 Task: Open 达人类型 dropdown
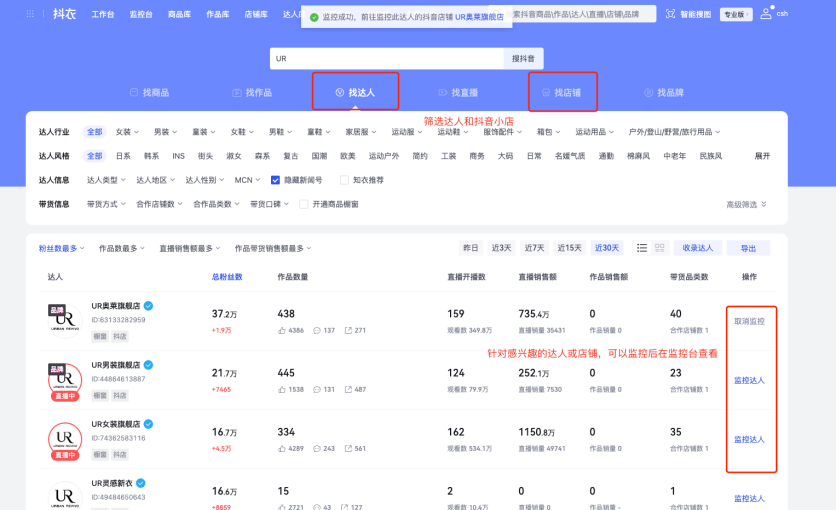106,180
